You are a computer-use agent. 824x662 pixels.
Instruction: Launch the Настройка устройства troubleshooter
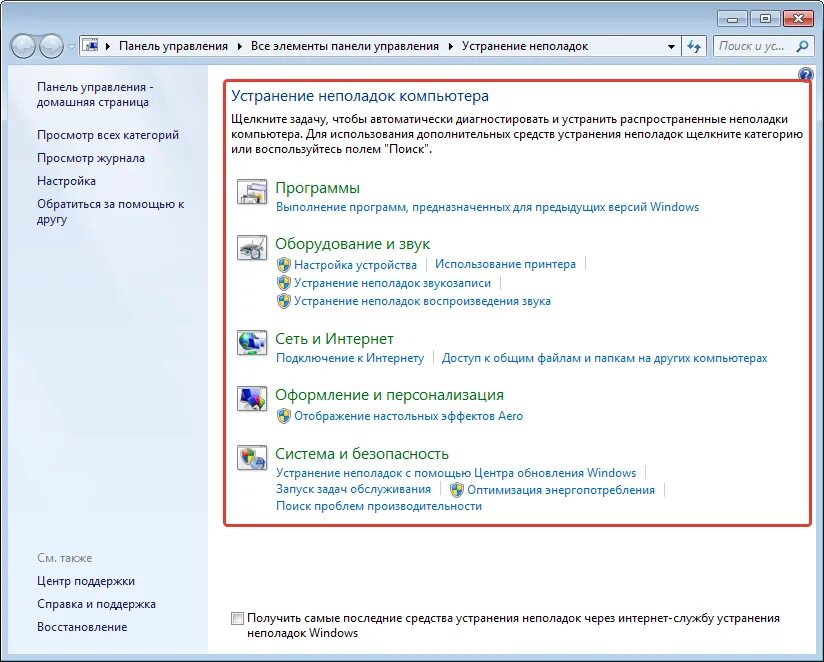tap(355, 265)
